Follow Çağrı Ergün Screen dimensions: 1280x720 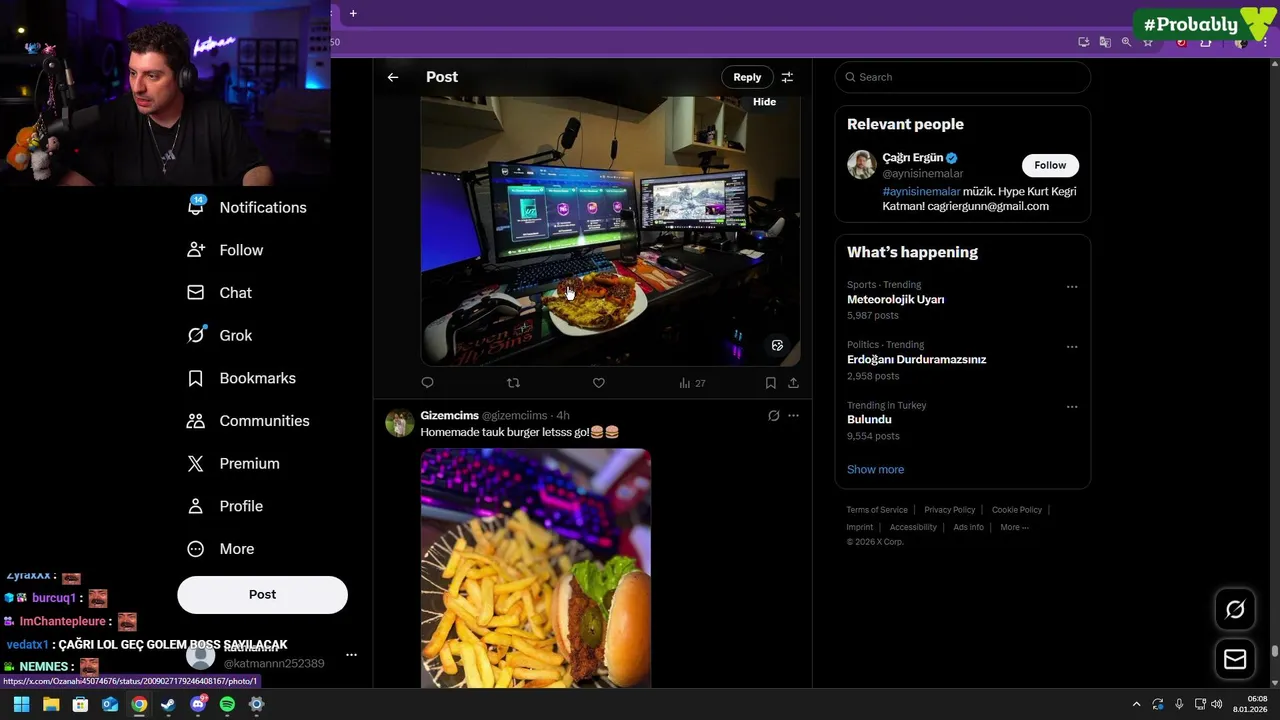(x=1050, y=165)
